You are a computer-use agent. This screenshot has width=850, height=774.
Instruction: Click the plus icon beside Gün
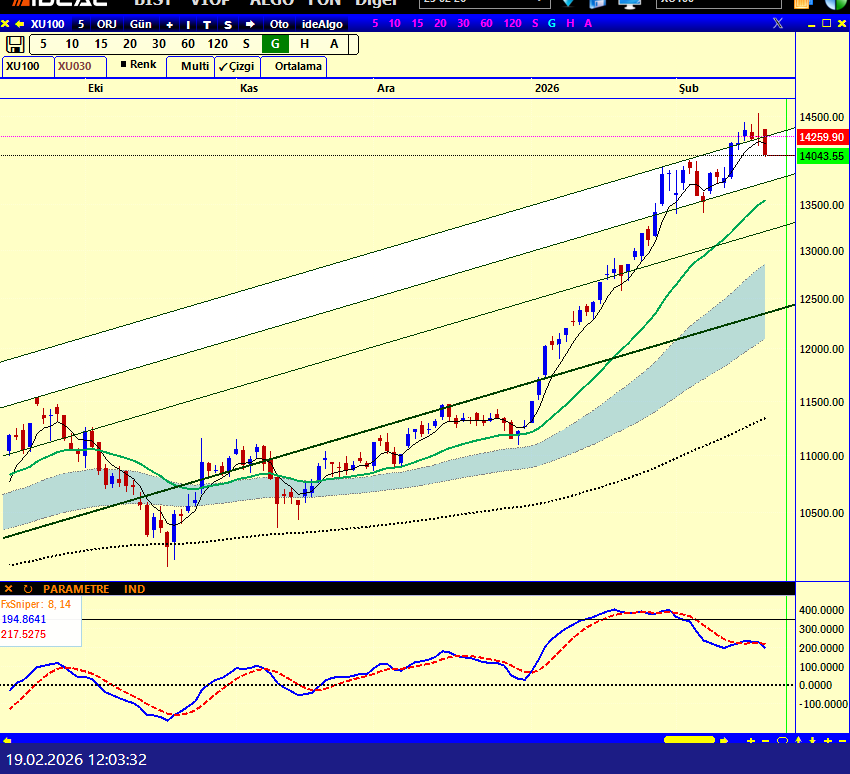pos(170,24)
